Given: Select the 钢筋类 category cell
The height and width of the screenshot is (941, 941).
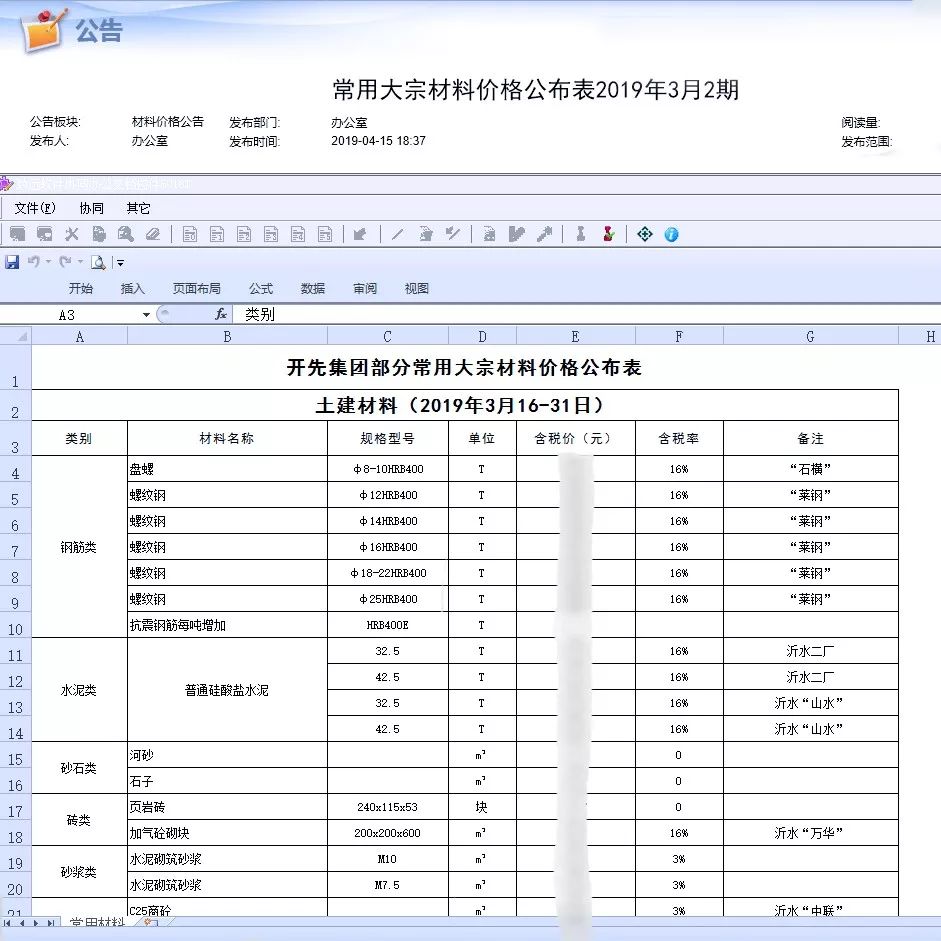Looking at the screenshot, I should [x=79, y=547].
